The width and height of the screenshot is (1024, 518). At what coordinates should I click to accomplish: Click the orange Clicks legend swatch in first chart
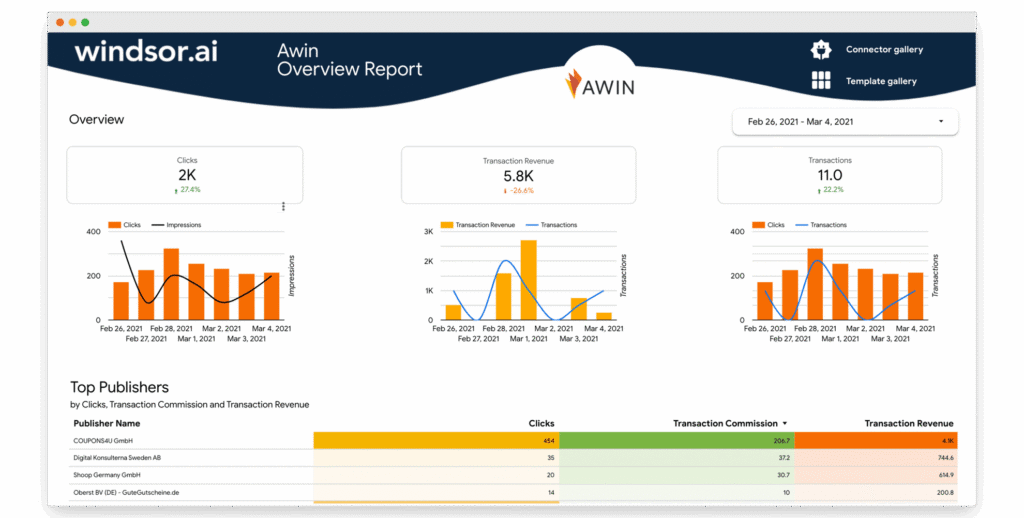114,225
